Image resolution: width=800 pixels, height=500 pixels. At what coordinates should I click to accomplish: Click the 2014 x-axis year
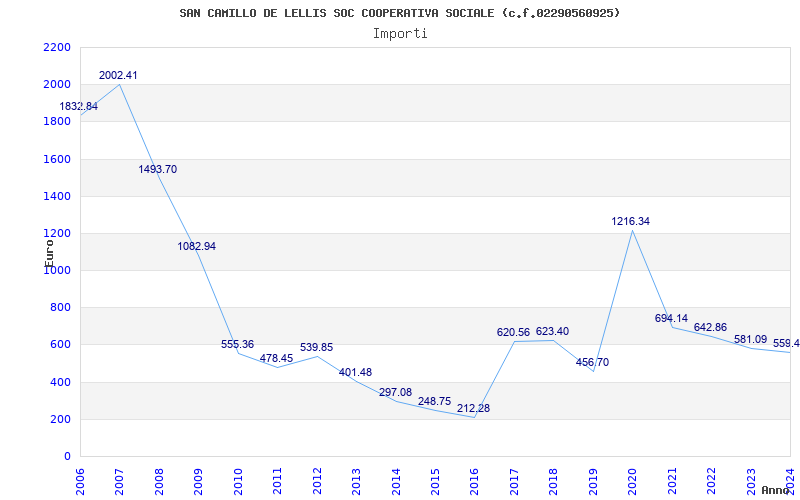pos(396,482)
